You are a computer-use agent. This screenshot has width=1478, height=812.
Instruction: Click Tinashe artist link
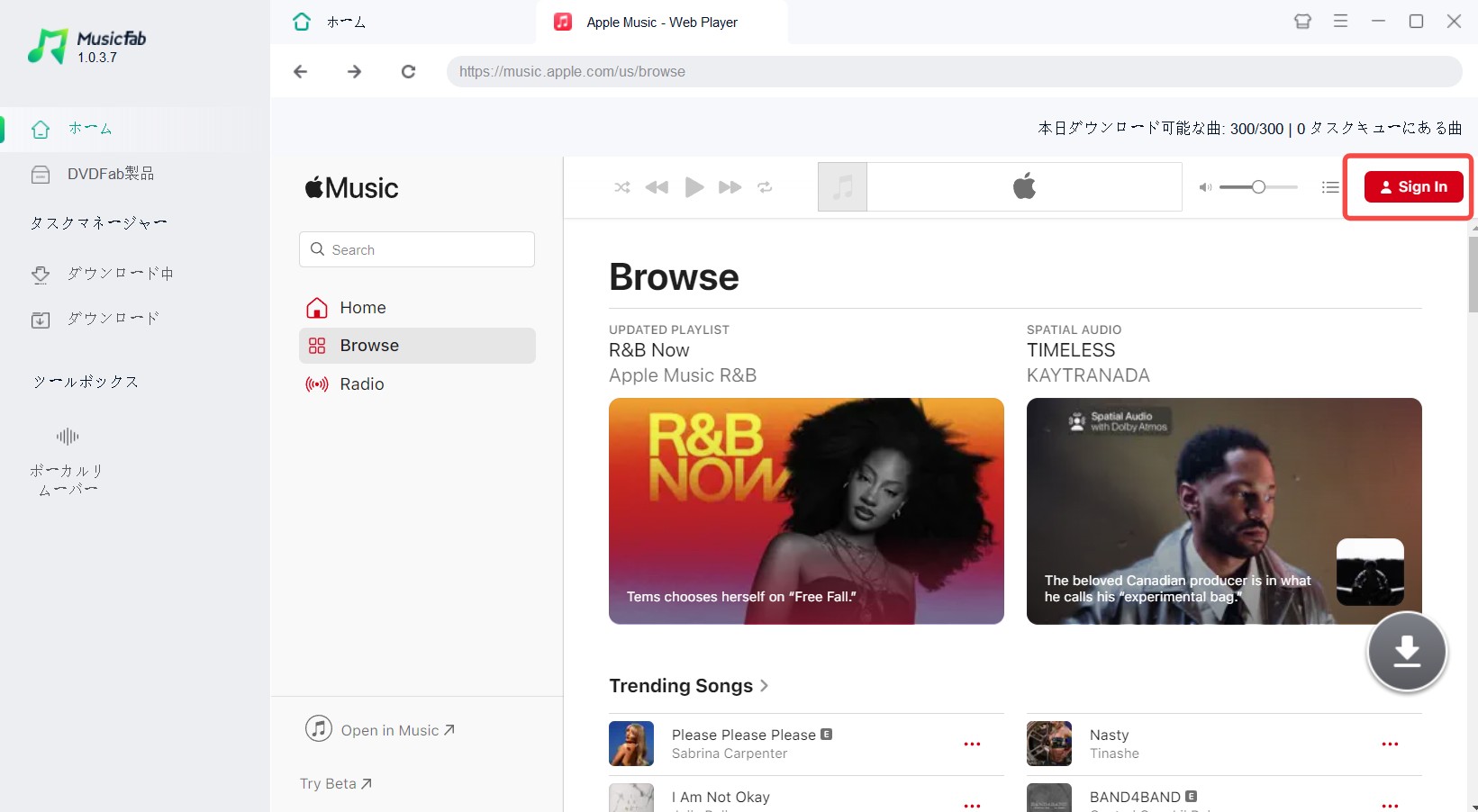click(x=1114, y=753)
